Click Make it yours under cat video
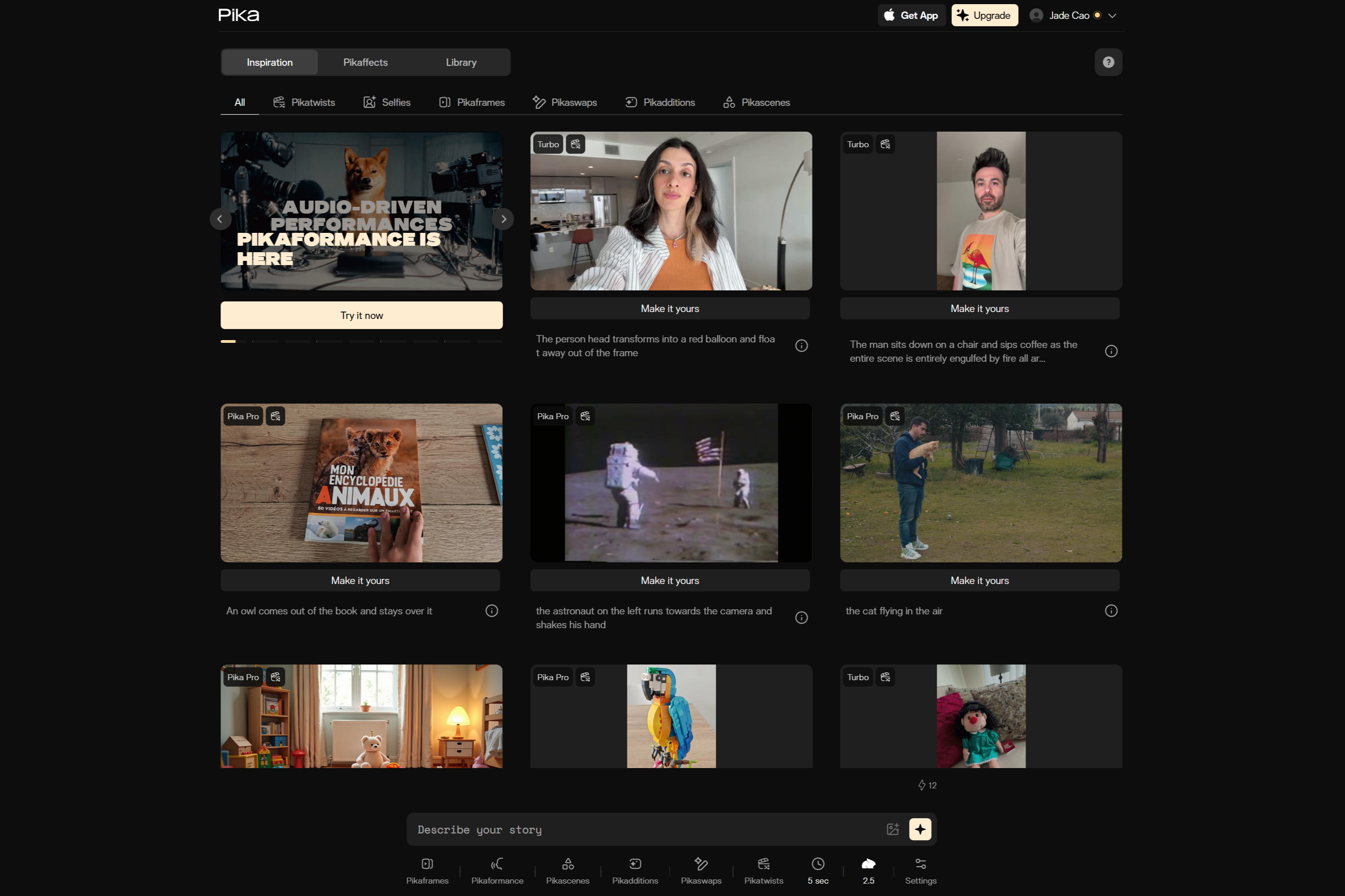Viewport: 1345px width, 896px height. (980, 581)
